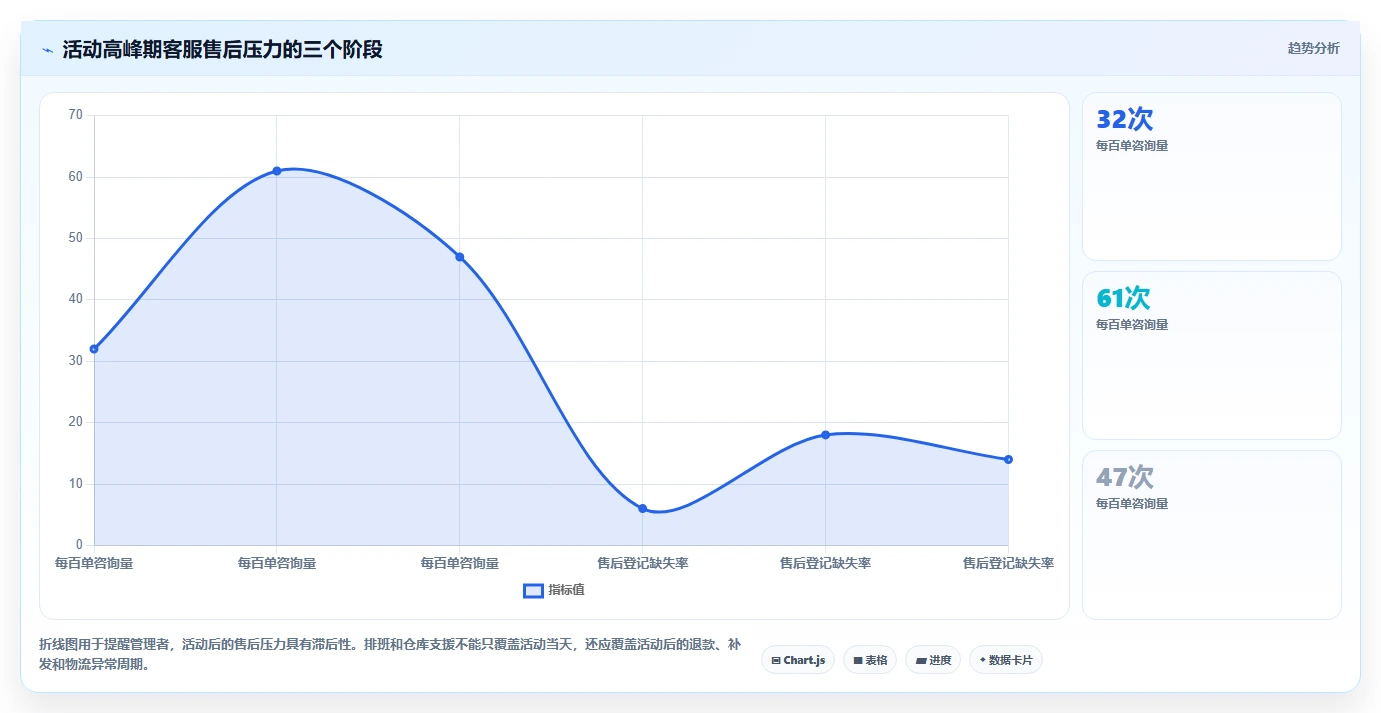Click the 指标值 legend color box
The image size is (1381, 713).
[534, 591]
